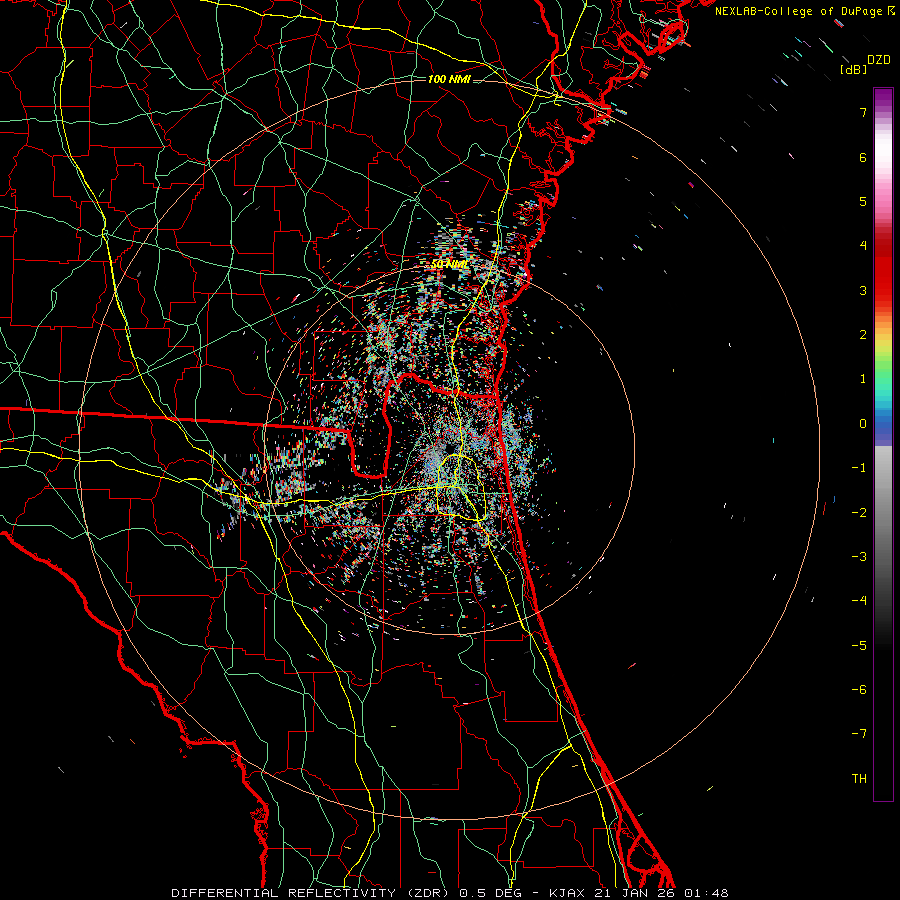The image size is (900, 900).
Task: Click the -1 dB legend value
Action: pos(859,468)
